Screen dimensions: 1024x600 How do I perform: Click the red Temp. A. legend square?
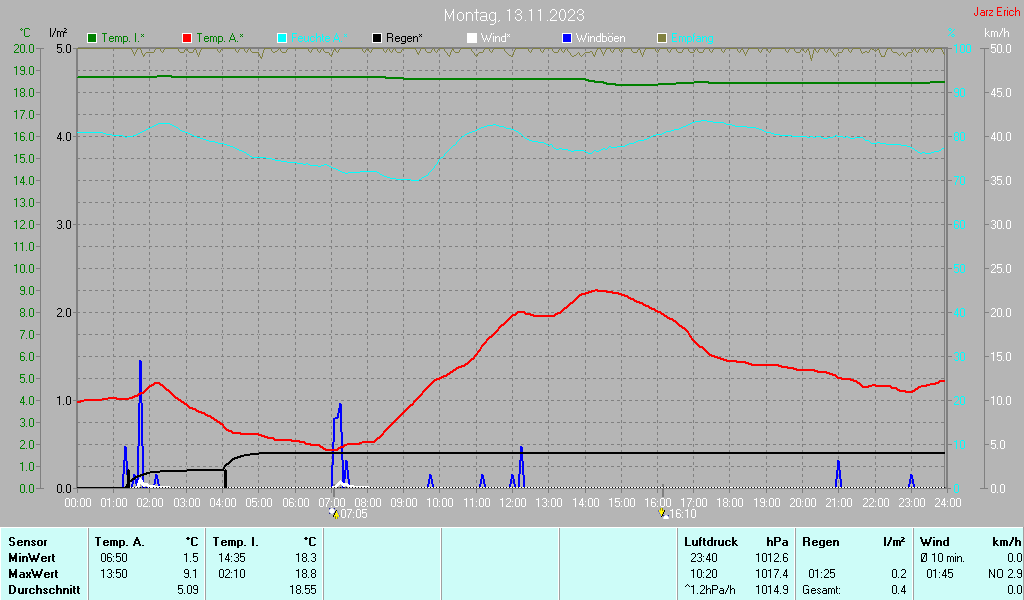click(x=187, y=39)
